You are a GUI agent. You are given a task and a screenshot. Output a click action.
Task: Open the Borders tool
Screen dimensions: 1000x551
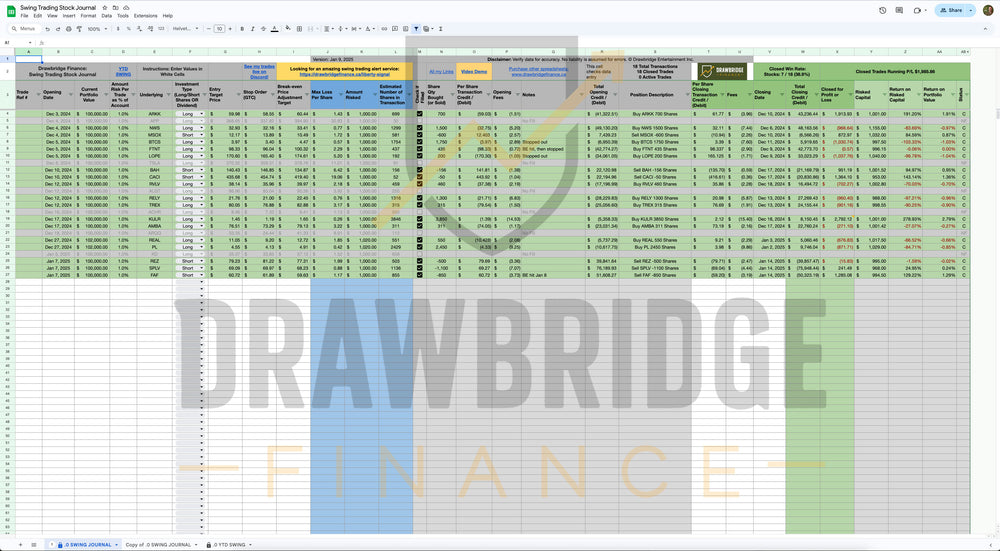[x=299, y=29]
